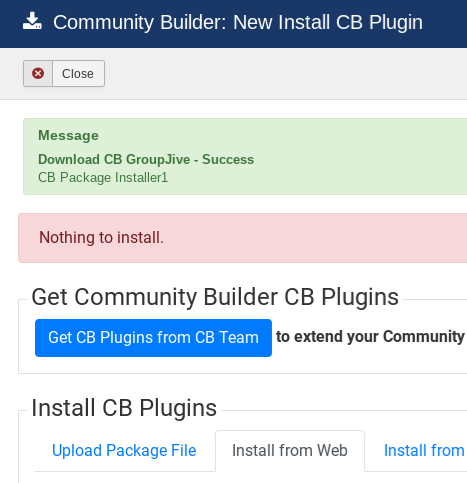Click the bold to extend your Community text
This screenshot has width=467, height=483.
370,336
